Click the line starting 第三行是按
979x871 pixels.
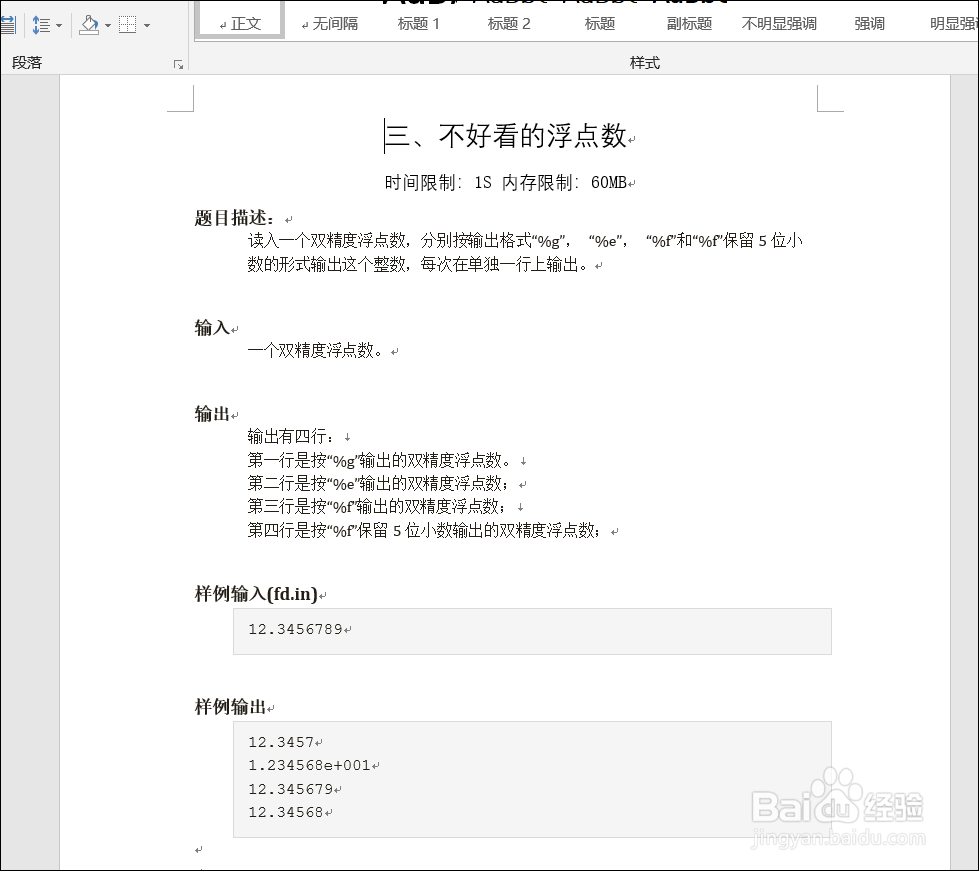378,506
